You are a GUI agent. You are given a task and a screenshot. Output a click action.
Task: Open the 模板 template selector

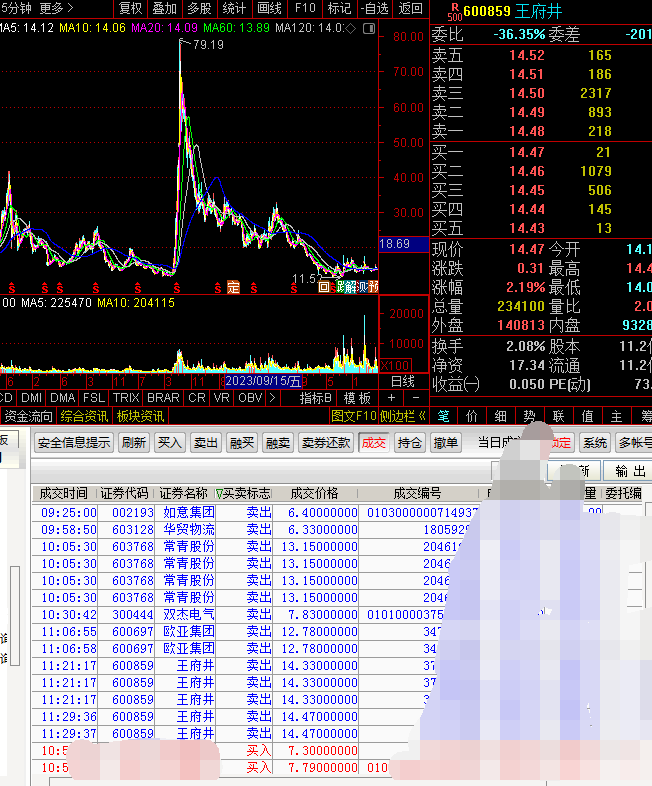point(357,398)
